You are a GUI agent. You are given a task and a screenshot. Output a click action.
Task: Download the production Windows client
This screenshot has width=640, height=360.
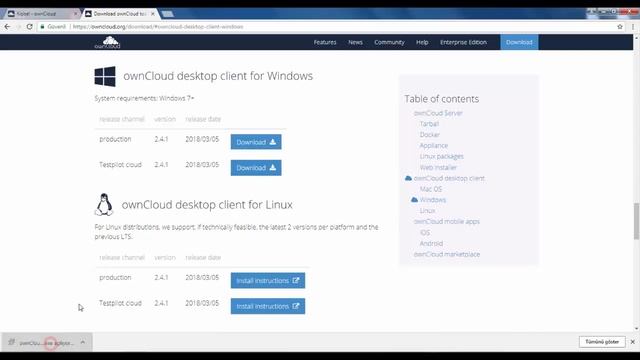(256, 142)
